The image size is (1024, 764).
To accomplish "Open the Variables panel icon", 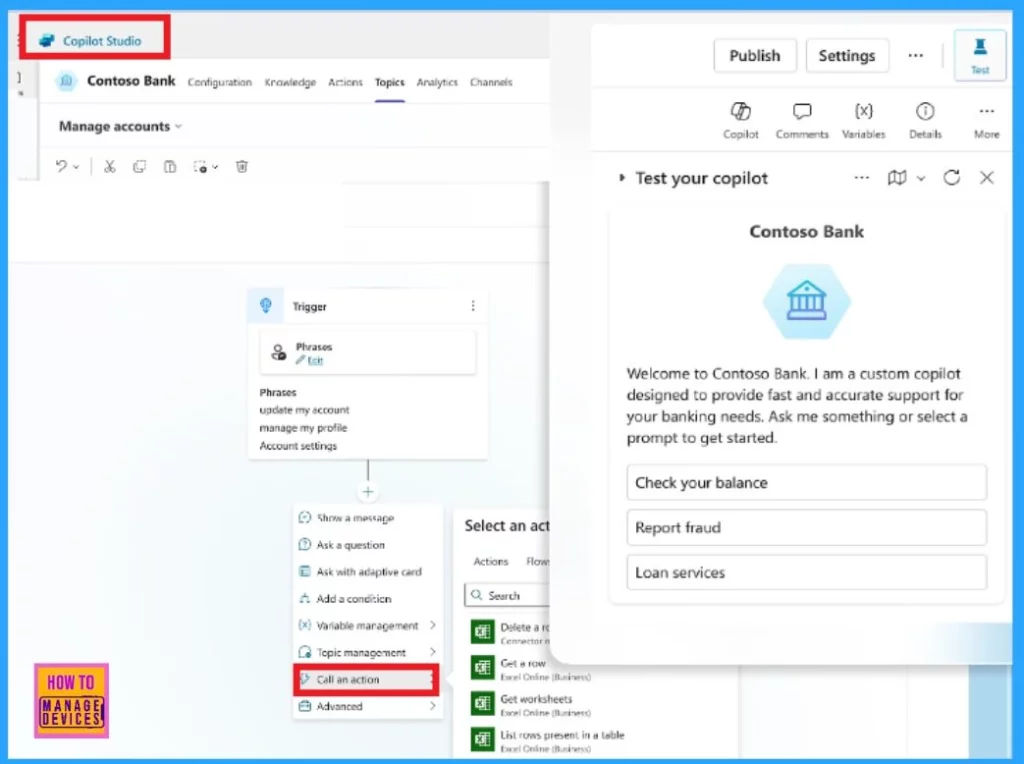I will pos(863,120).
